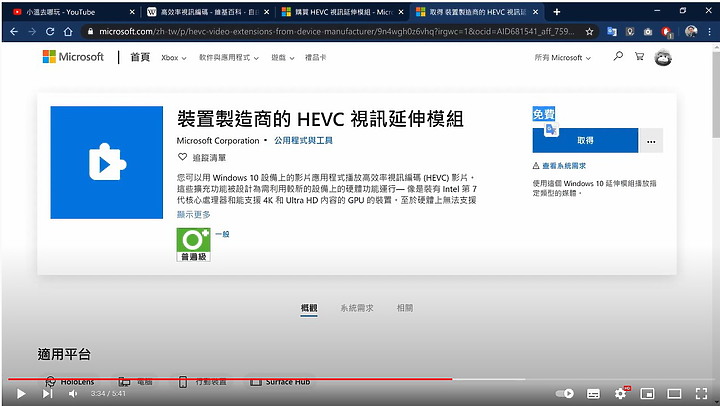
Task: Select the 系統需求 tab
Action: (x=357, y=308)
